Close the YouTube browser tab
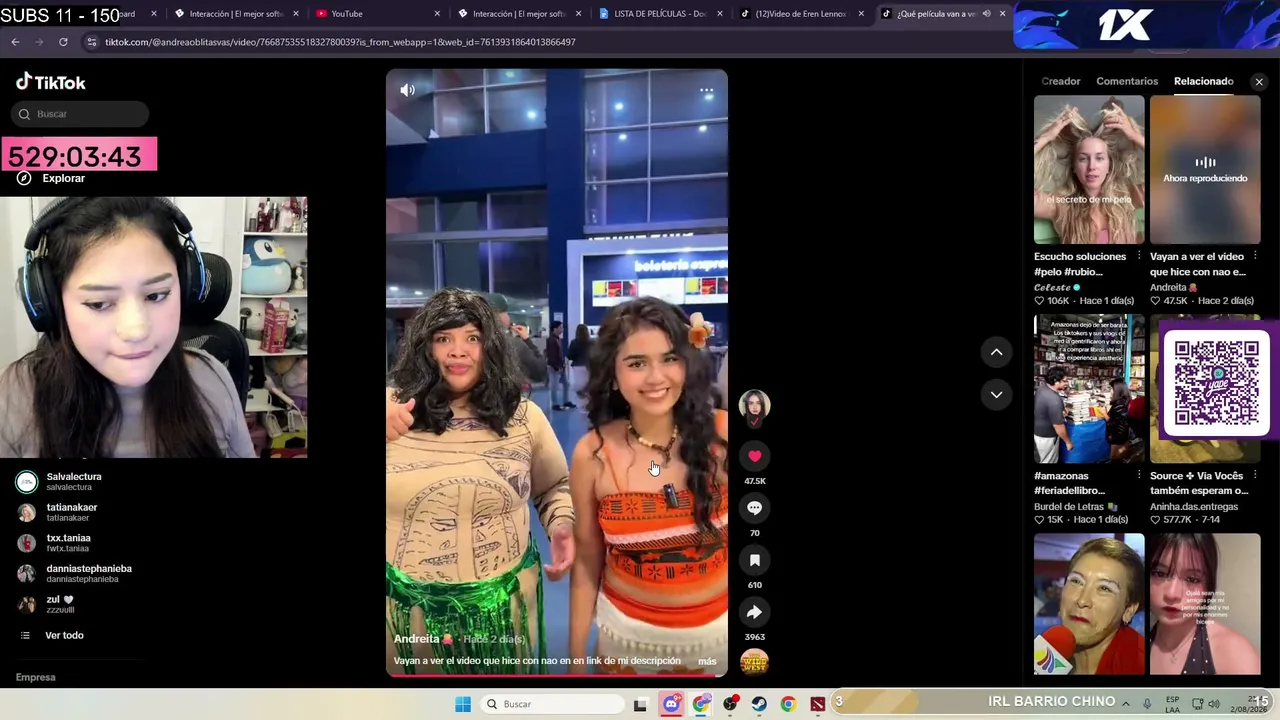This screenshot has width=1280, height=720. 437,14
